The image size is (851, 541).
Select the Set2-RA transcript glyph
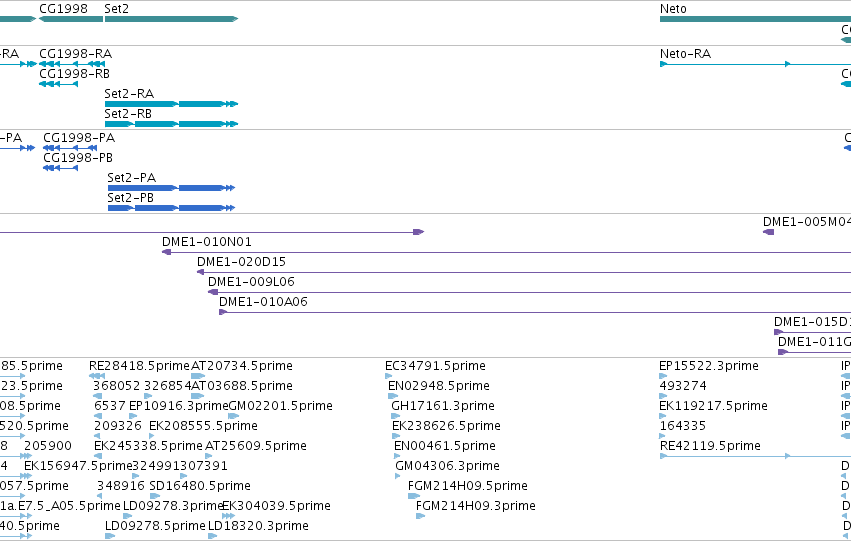(x=172, y=104)
